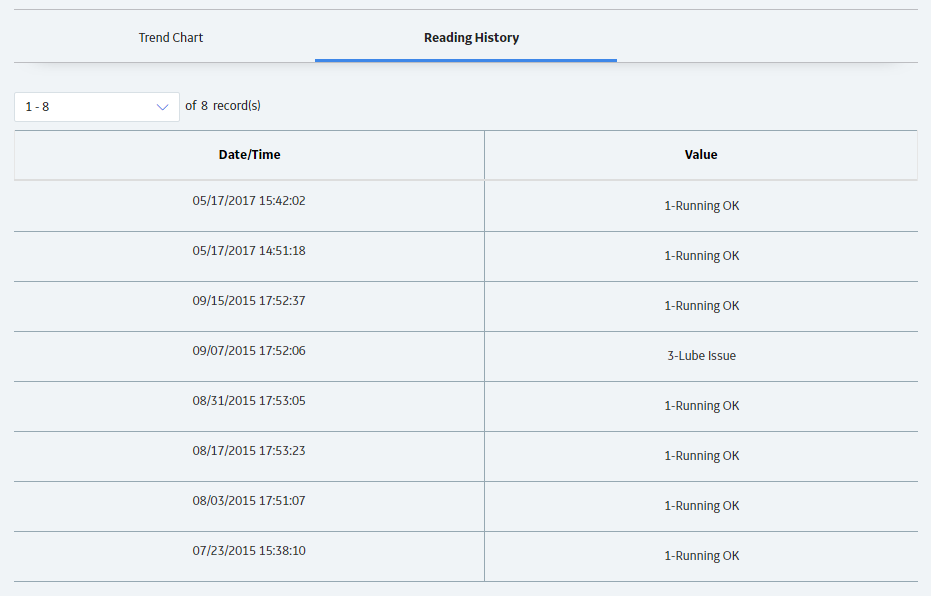The width and height of the screenshot is (931, 596).
Task: Select the 09/07/2015 17:52:06 date cell
Action: (249, 356)
